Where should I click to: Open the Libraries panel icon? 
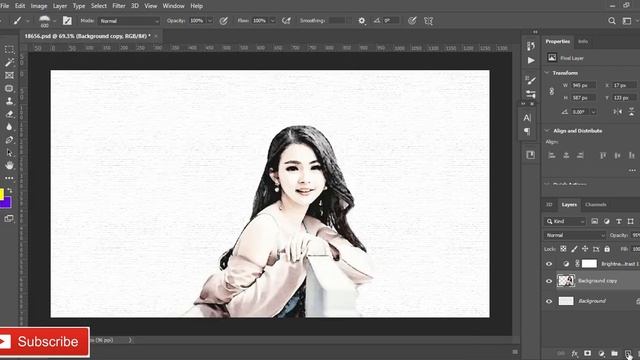coord(530,155)
